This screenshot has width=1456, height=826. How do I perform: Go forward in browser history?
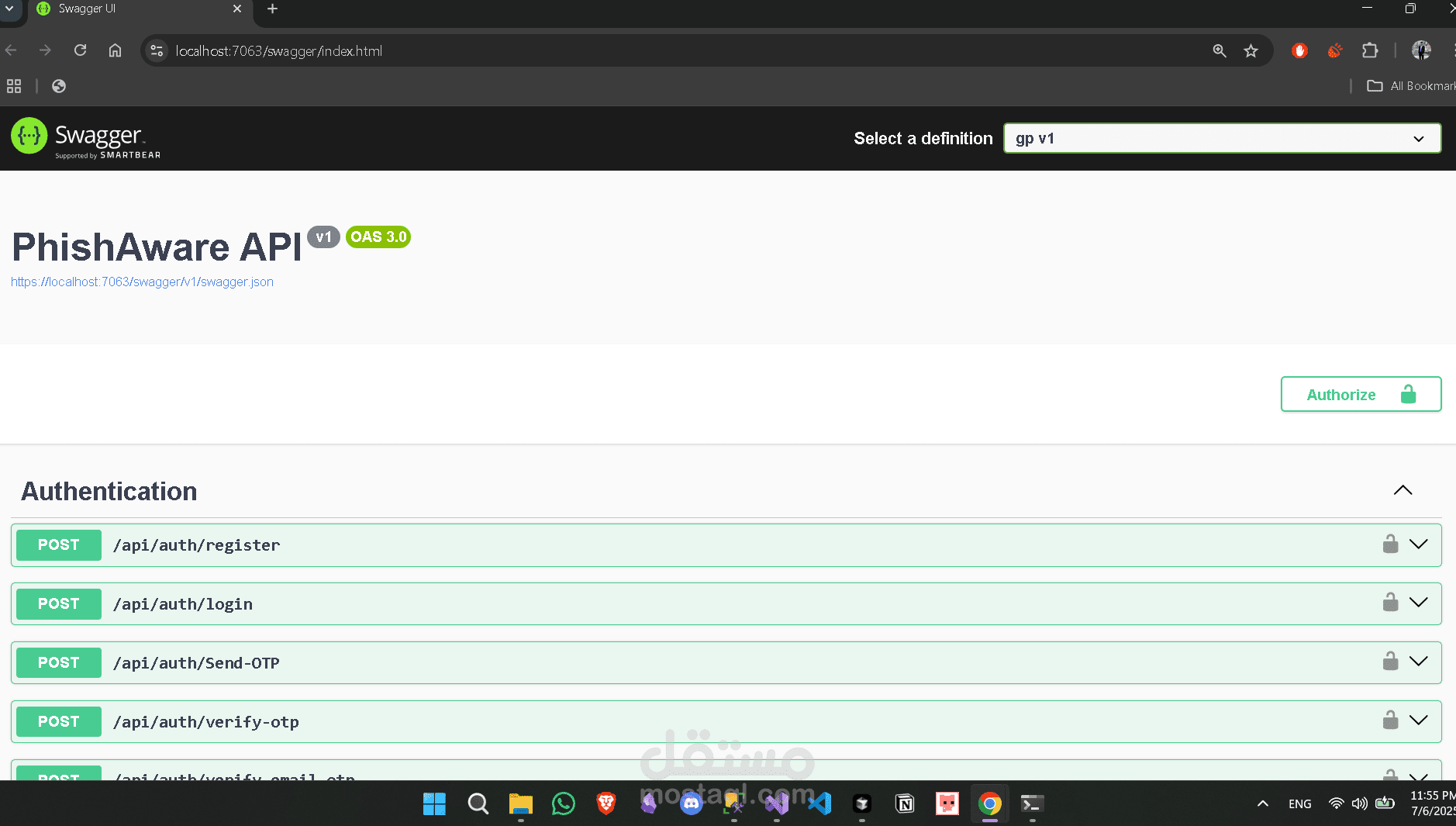point(45,50)
